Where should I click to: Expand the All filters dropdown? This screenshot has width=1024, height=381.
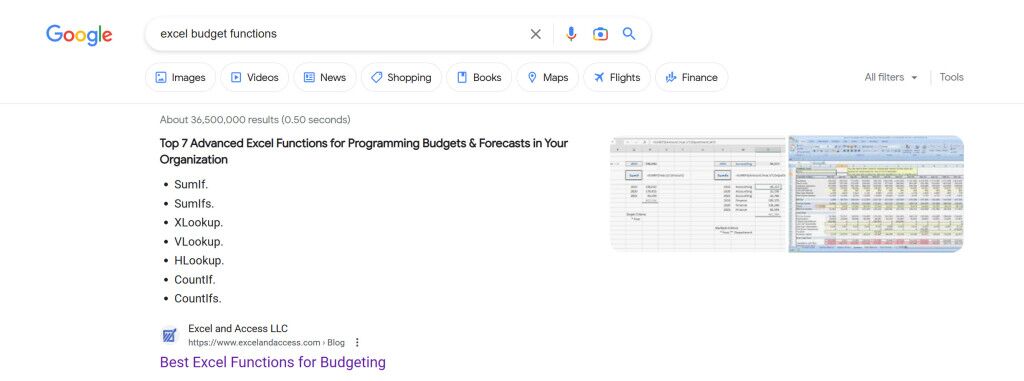click(891, 77)
